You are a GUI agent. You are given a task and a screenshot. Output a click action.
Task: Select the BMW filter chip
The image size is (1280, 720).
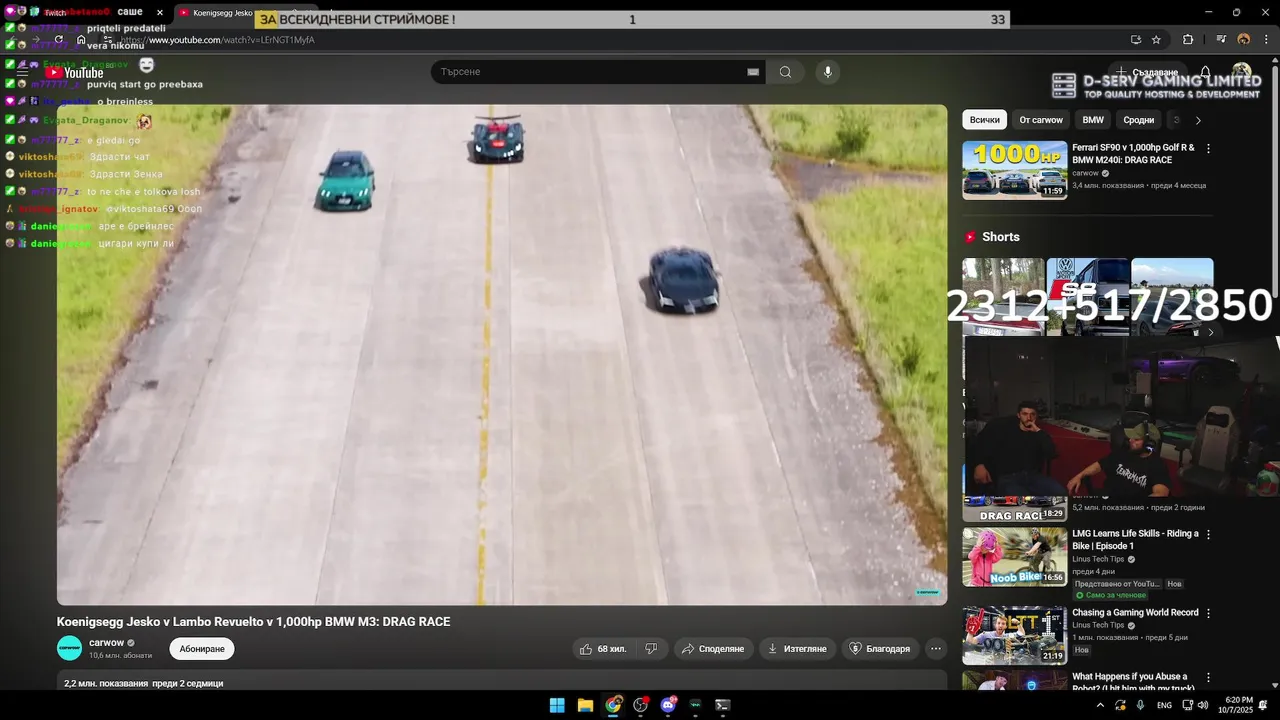1093,120
